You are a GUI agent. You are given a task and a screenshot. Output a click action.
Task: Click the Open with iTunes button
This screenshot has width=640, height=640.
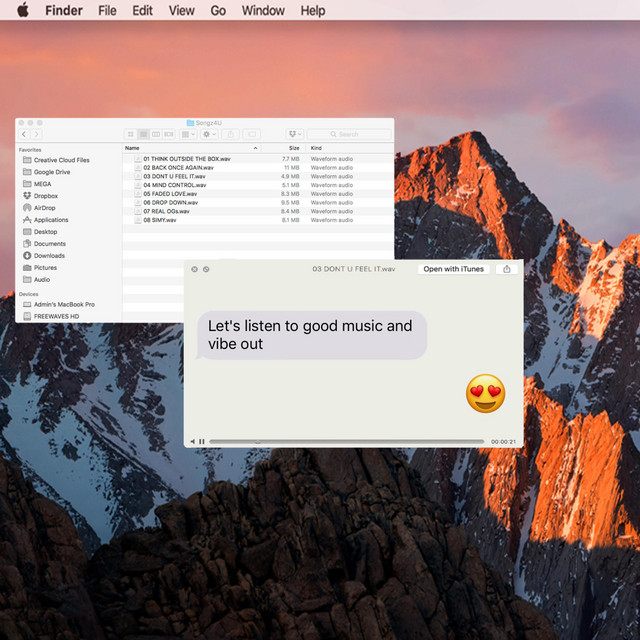(453, 269)
